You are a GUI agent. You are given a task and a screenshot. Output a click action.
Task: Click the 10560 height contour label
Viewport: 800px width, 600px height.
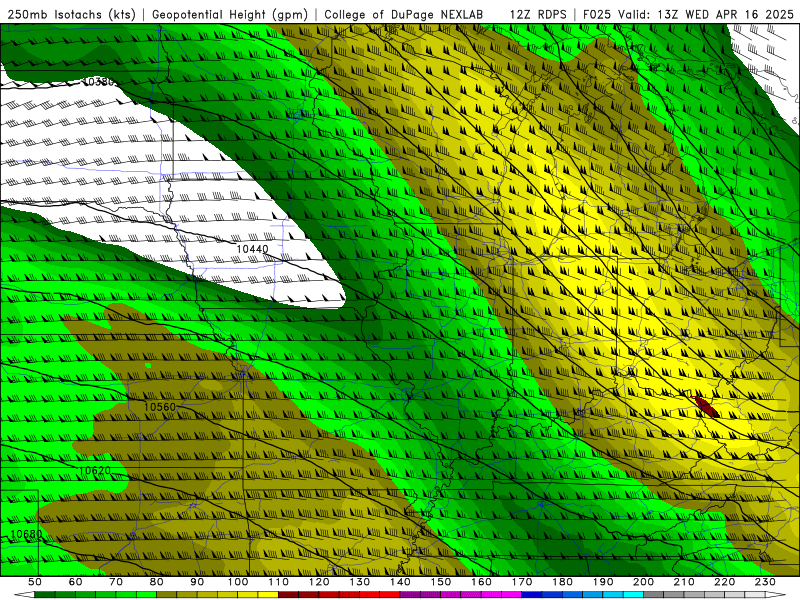160,407
